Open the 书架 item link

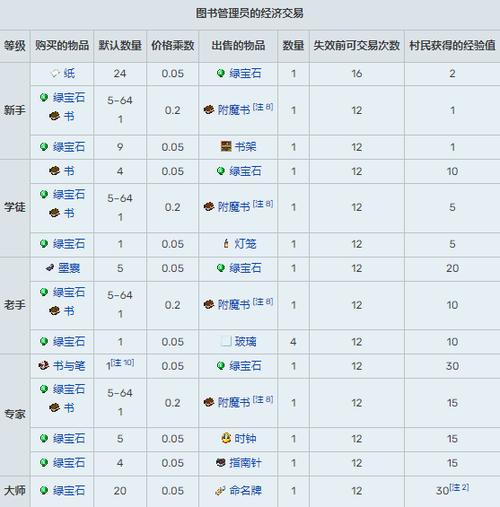(245, 146)
